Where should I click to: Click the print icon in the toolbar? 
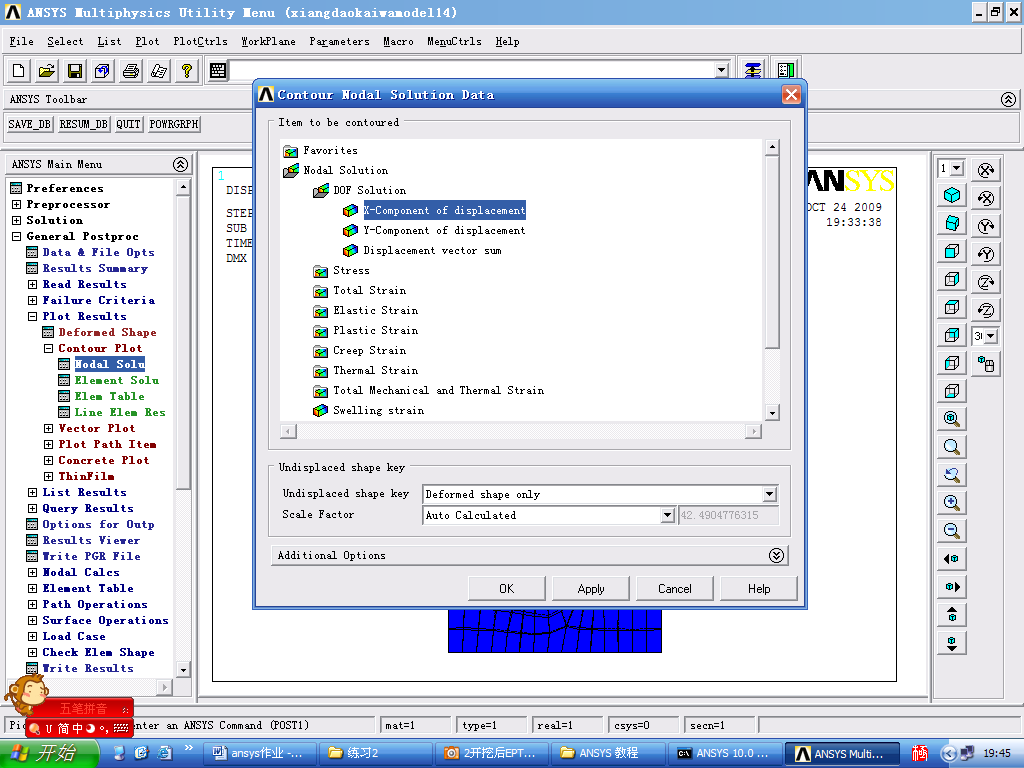(x=130, y=71)
